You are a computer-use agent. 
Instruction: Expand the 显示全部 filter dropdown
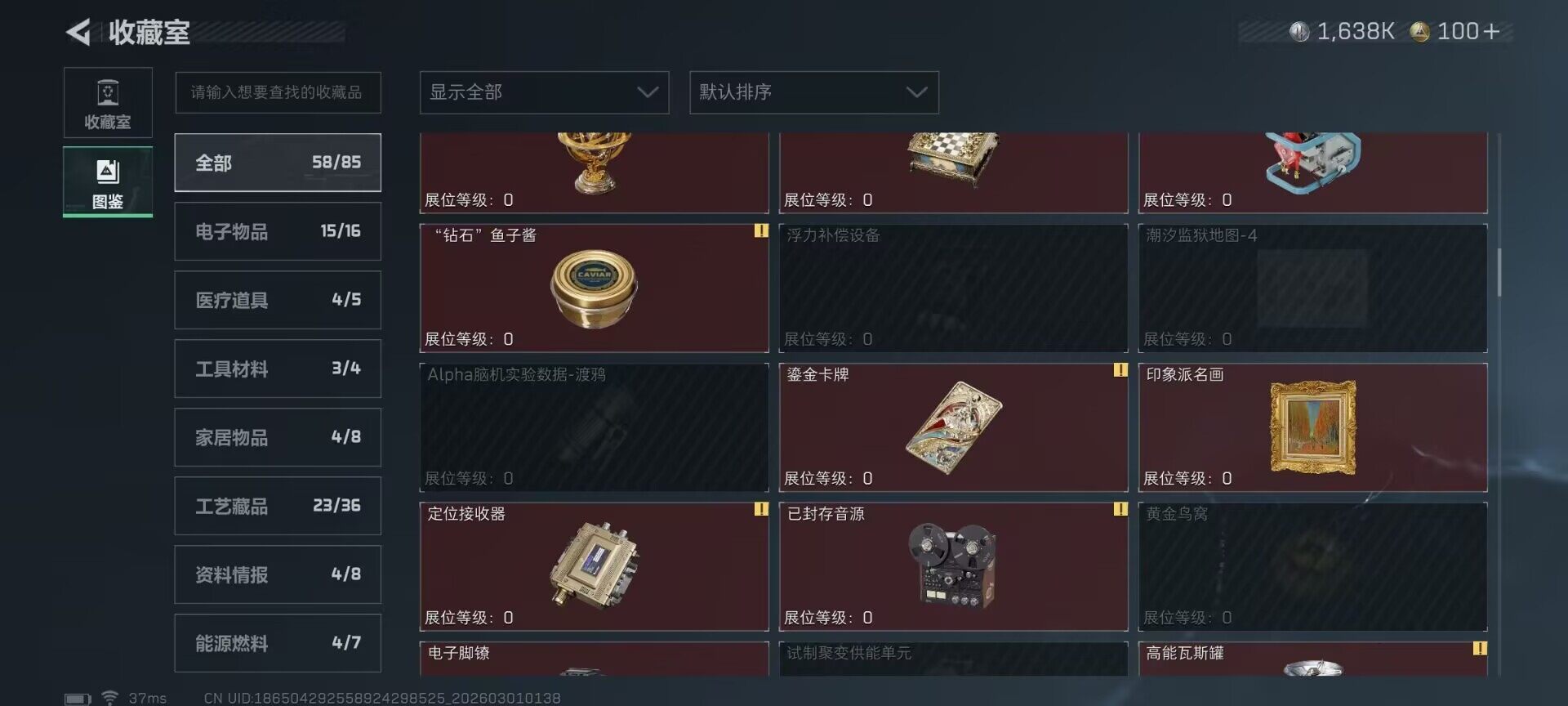click(x=544, y=92)
